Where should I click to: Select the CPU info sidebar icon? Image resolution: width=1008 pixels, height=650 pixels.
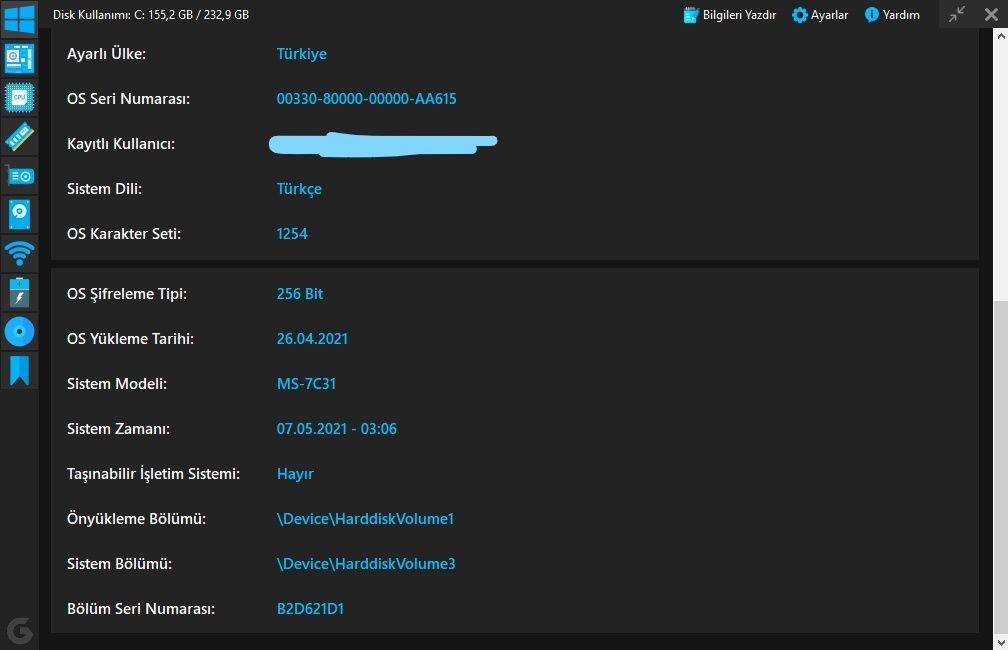point(19,98)
